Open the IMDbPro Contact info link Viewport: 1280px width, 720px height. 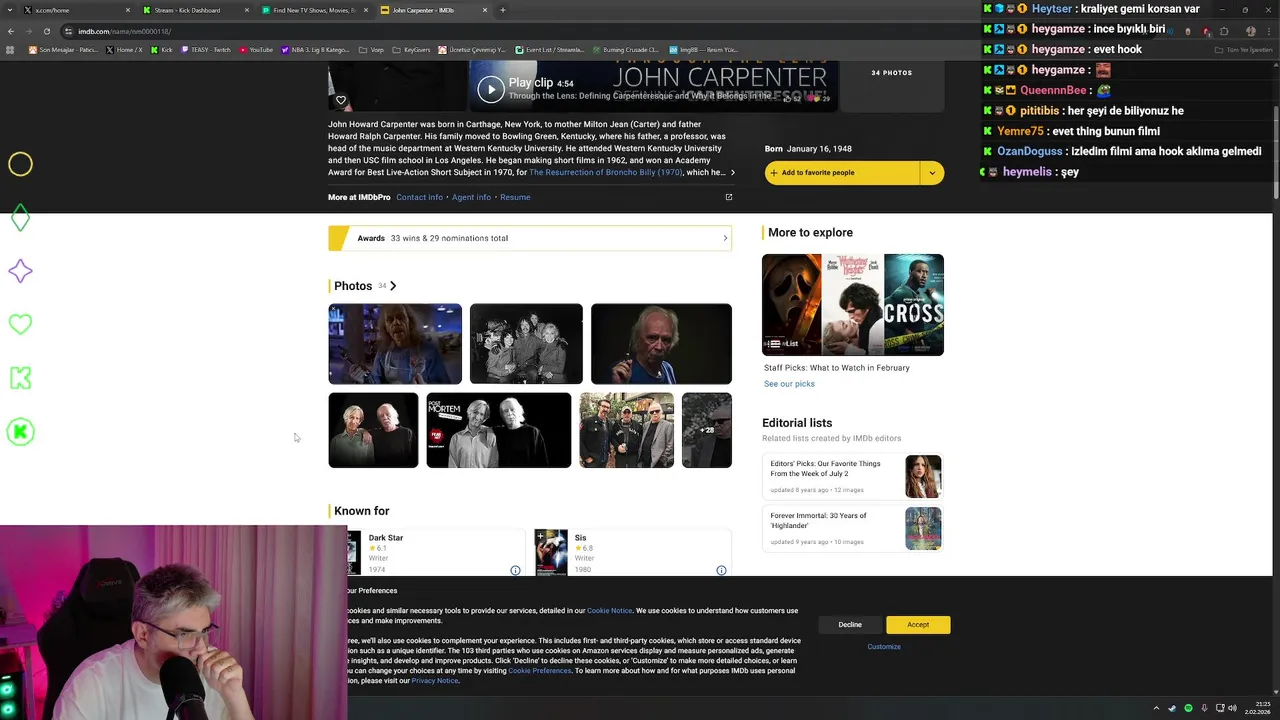(x=419, y=197)
